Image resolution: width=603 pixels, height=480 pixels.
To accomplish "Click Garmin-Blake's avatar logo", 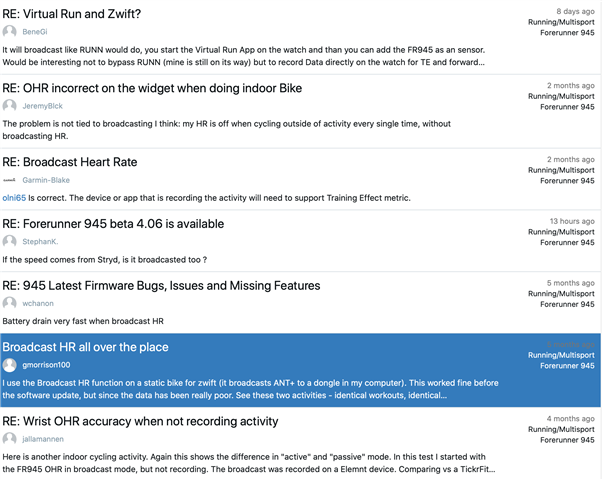I will [x=10, y=180].
